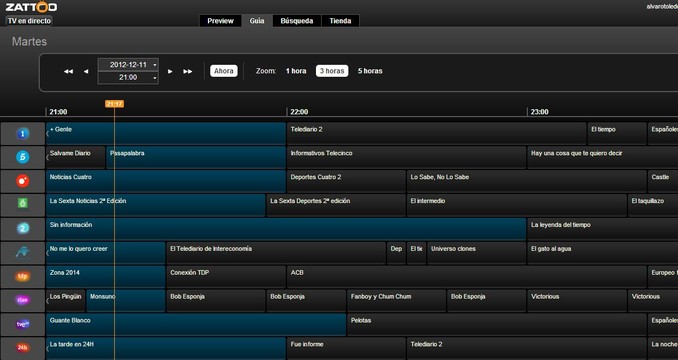Open the 2012-12-11 date dropdown
Screen dimensions: 678x360
(x=128, y=64)
